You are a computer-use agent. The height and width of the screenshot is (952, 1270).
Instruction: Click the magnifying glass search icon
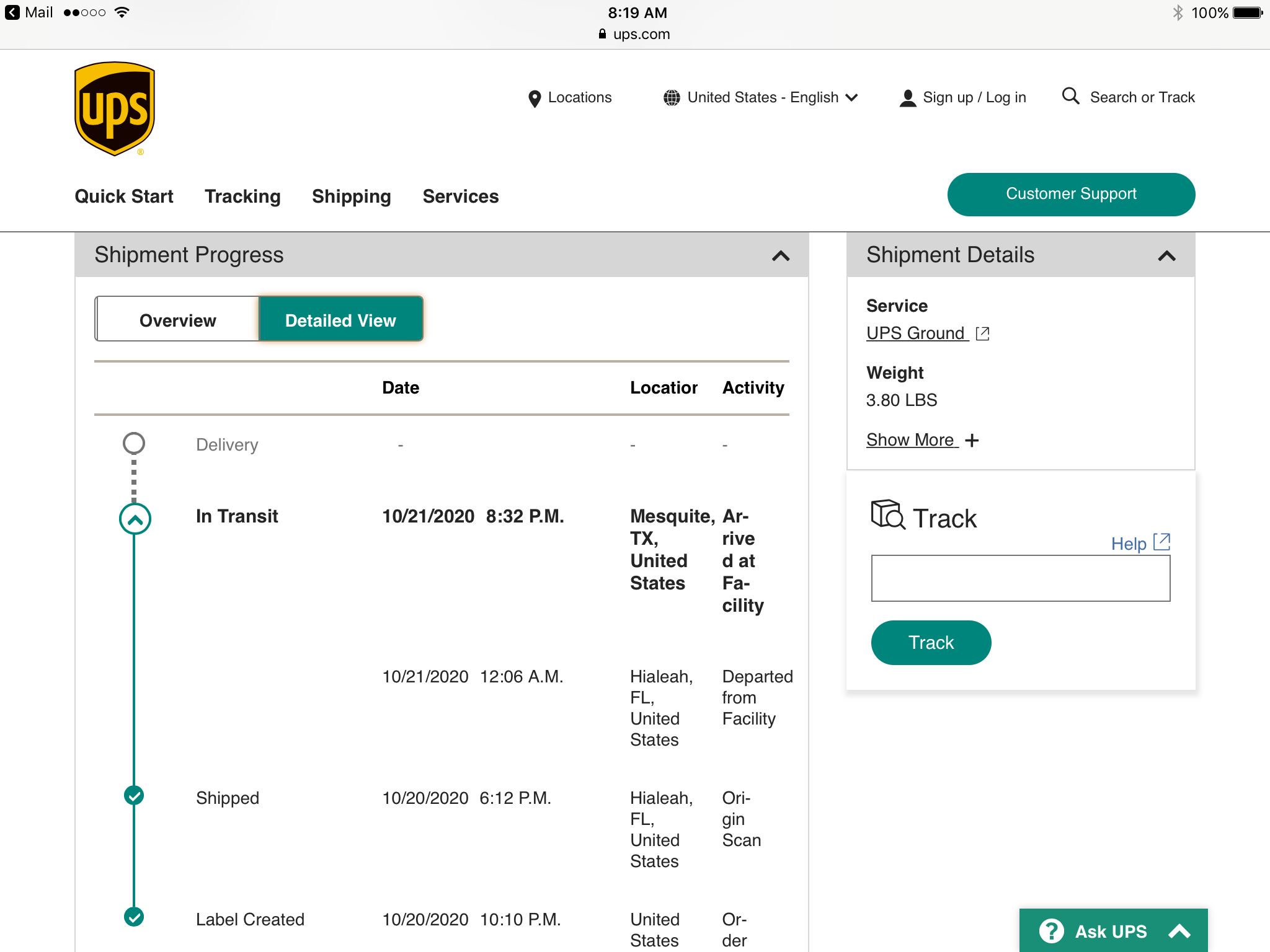click(1071, 96)
